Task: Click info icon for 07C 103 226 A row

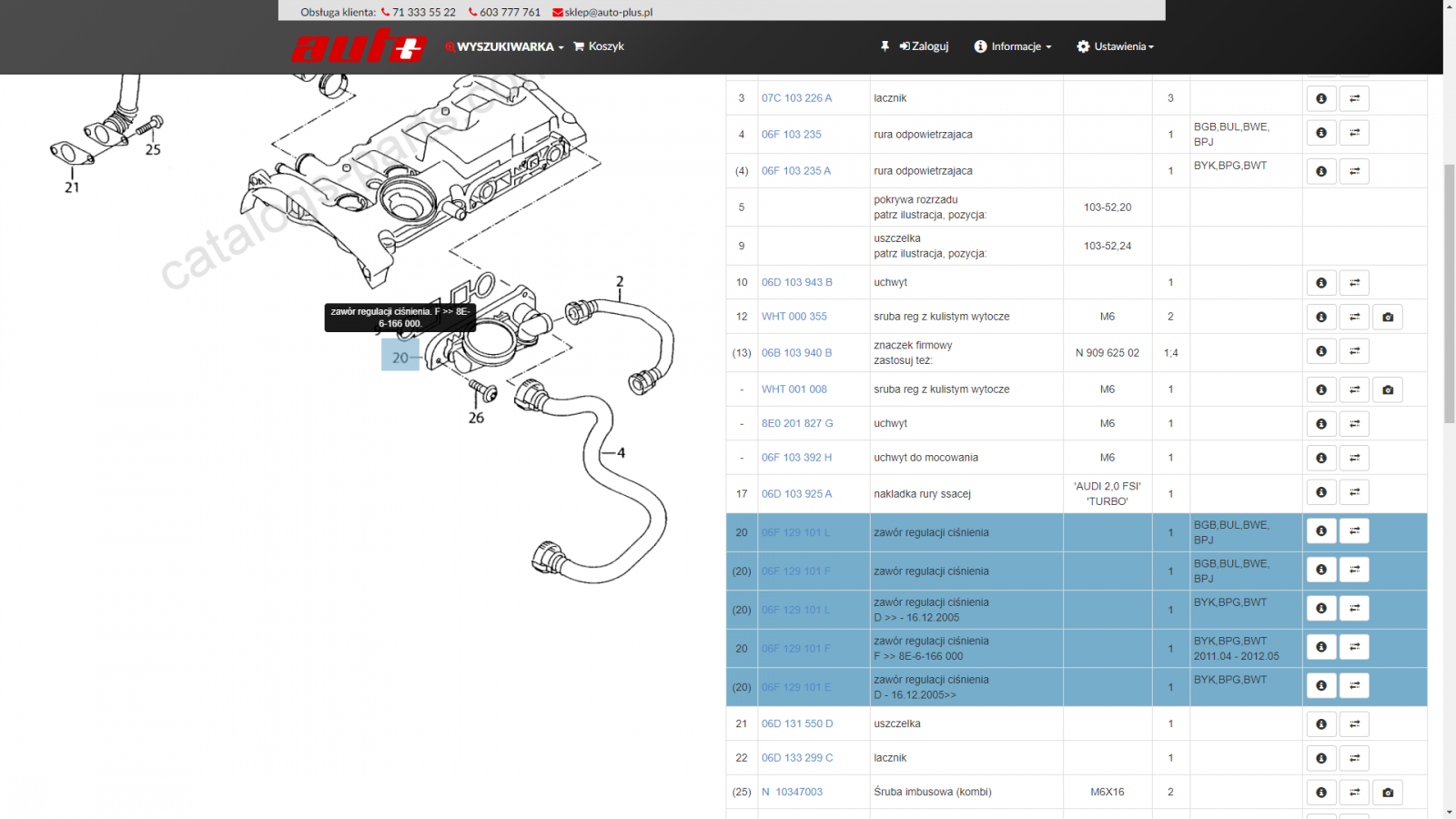Action: [x=1321, y=98]
